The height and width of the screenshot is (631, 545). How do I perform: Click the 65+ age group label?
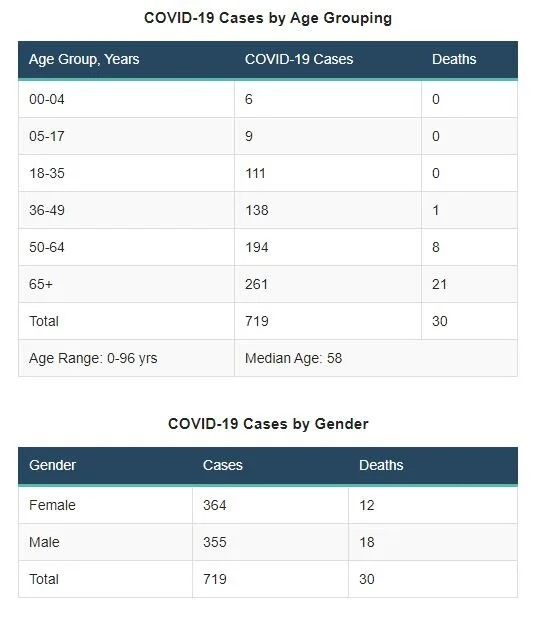coord(41,284)
